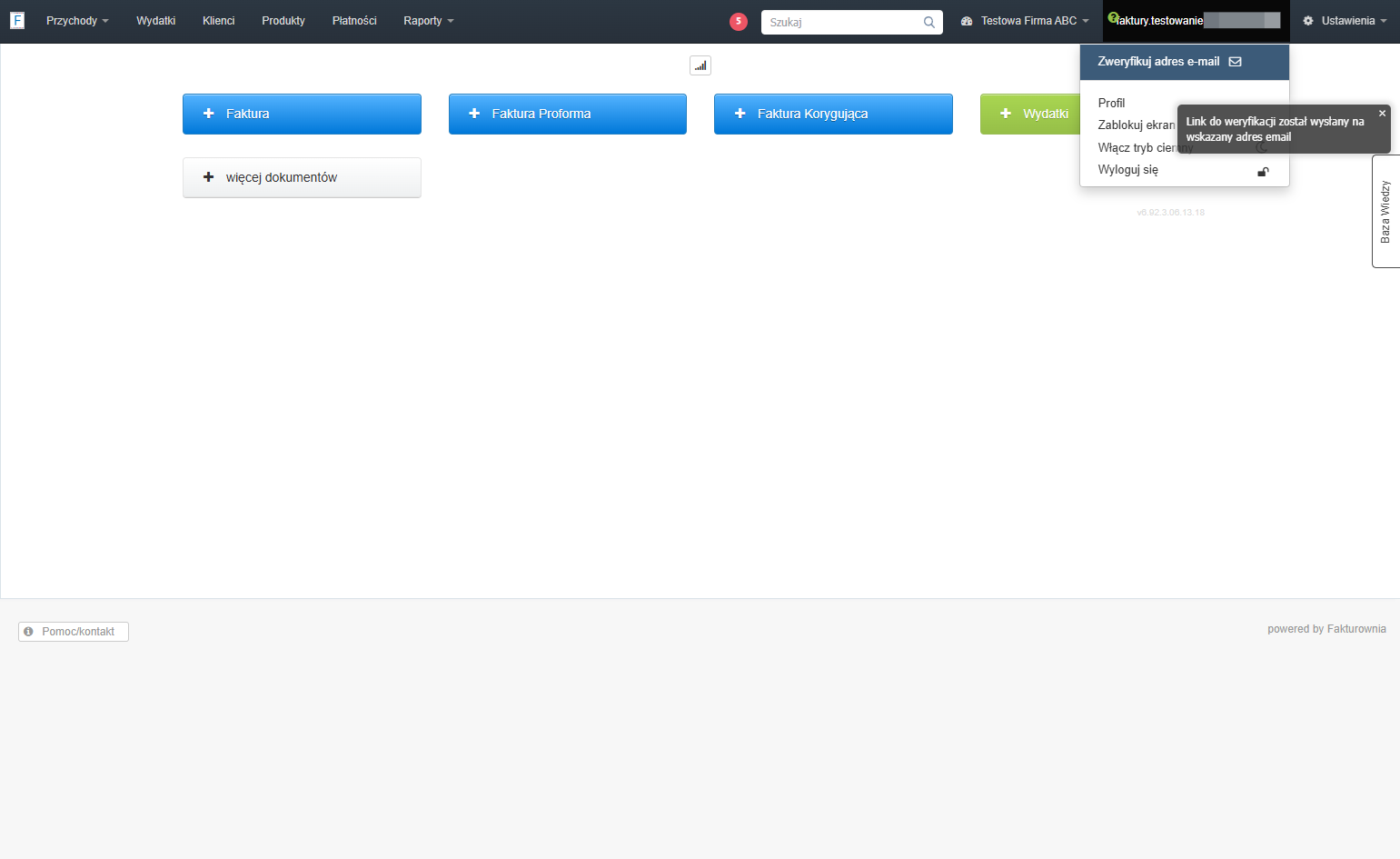Open the Pomoc/kontakt help button

click(x=74, y=632)
